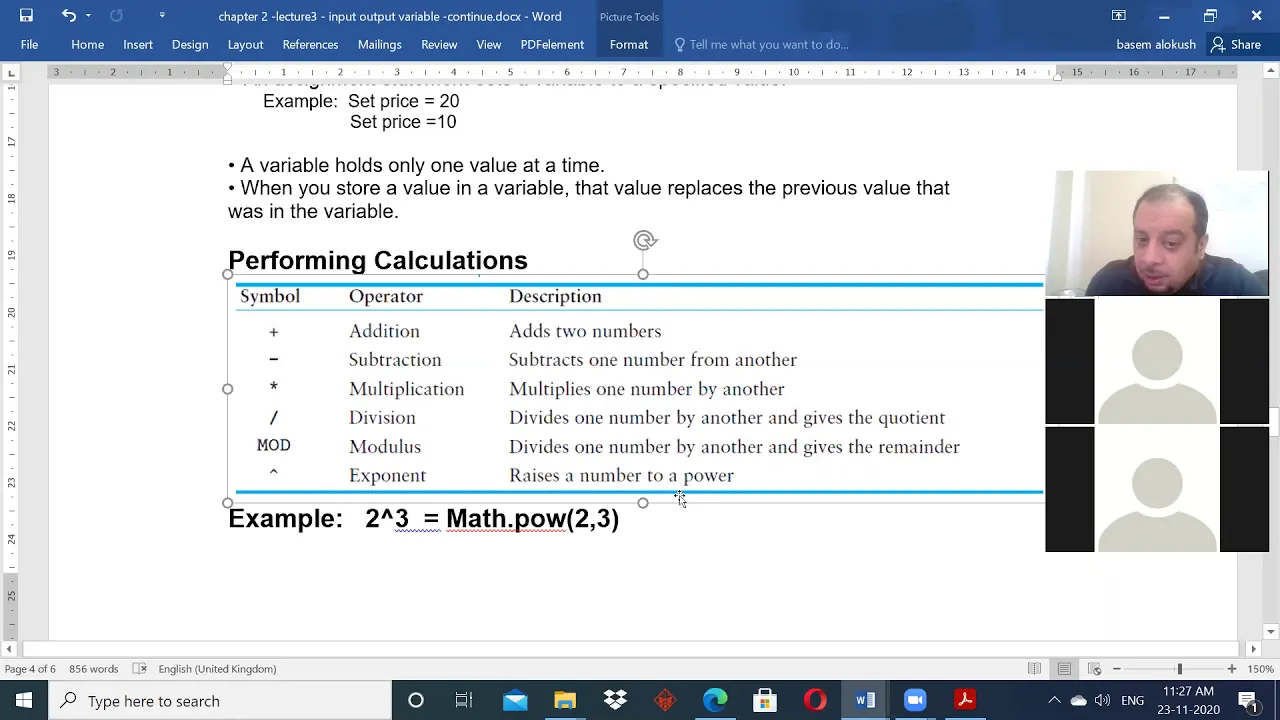Open the Layout tab
1280x720 pixels.
pyautogui.click(x=245, y=44)
